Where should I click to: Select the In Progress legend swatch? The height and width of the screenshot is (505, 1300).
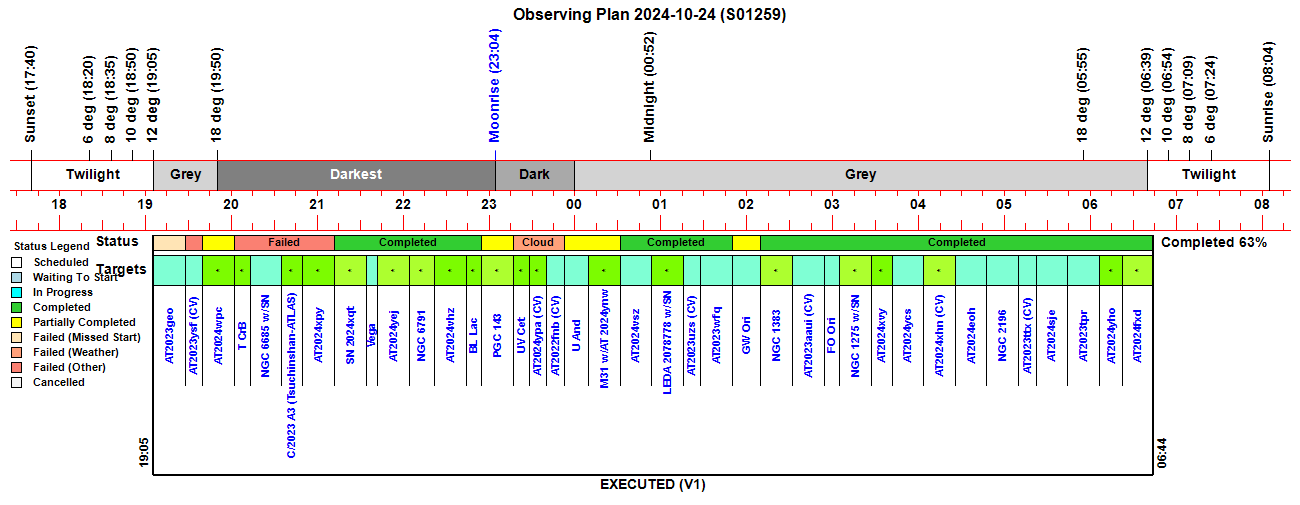(x=15, y=293)
